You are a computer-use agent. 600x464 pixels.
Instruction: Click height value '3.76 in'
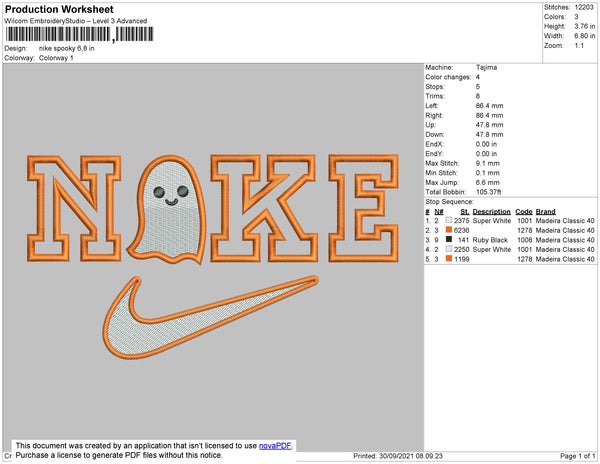584,26
